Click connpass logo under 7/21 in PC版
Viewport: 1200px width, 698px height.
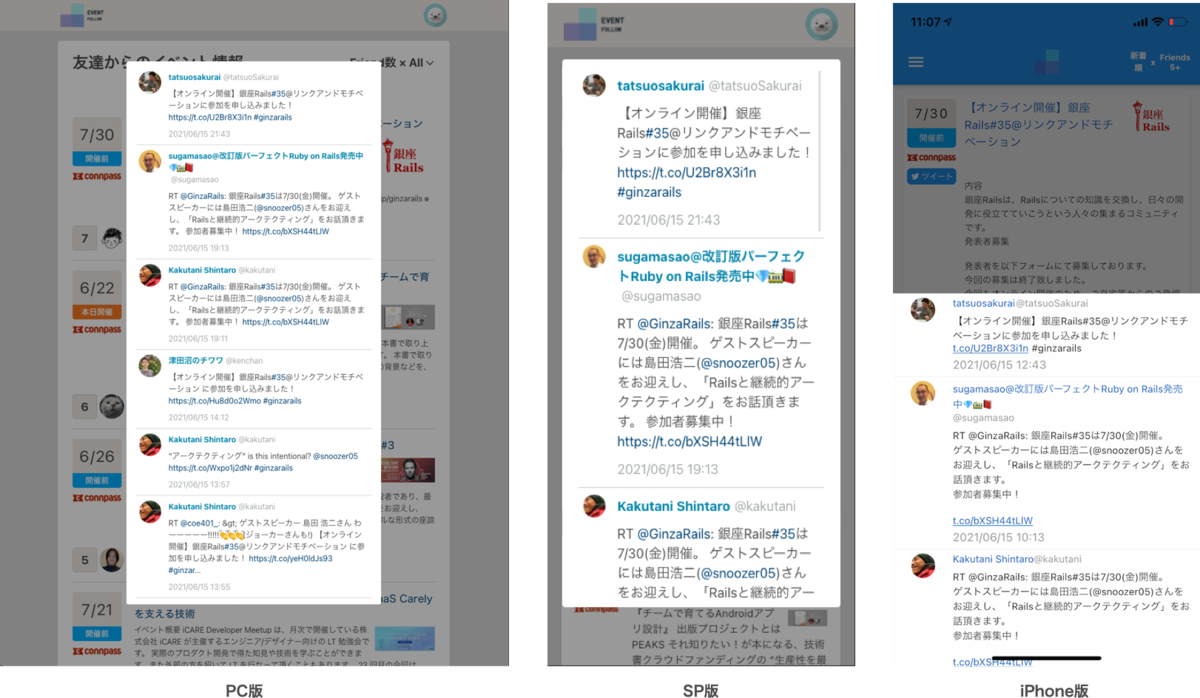(97, 653)
